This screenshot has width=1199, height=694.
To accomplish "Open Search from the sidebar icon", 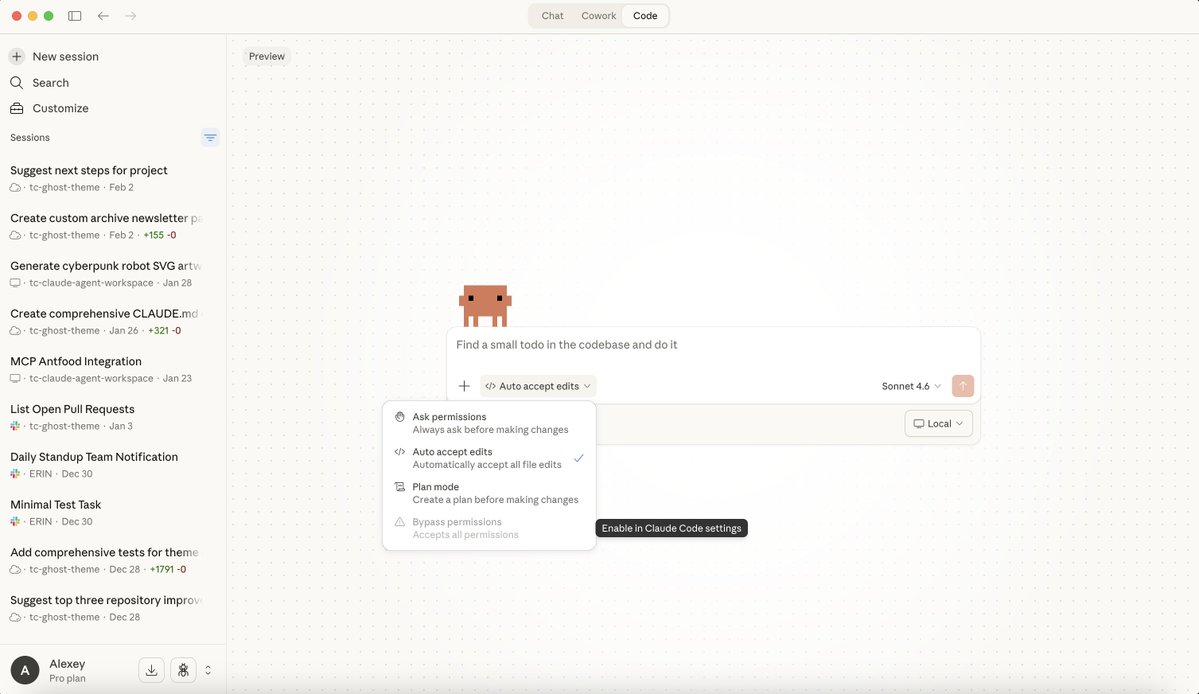I will 14,82.
